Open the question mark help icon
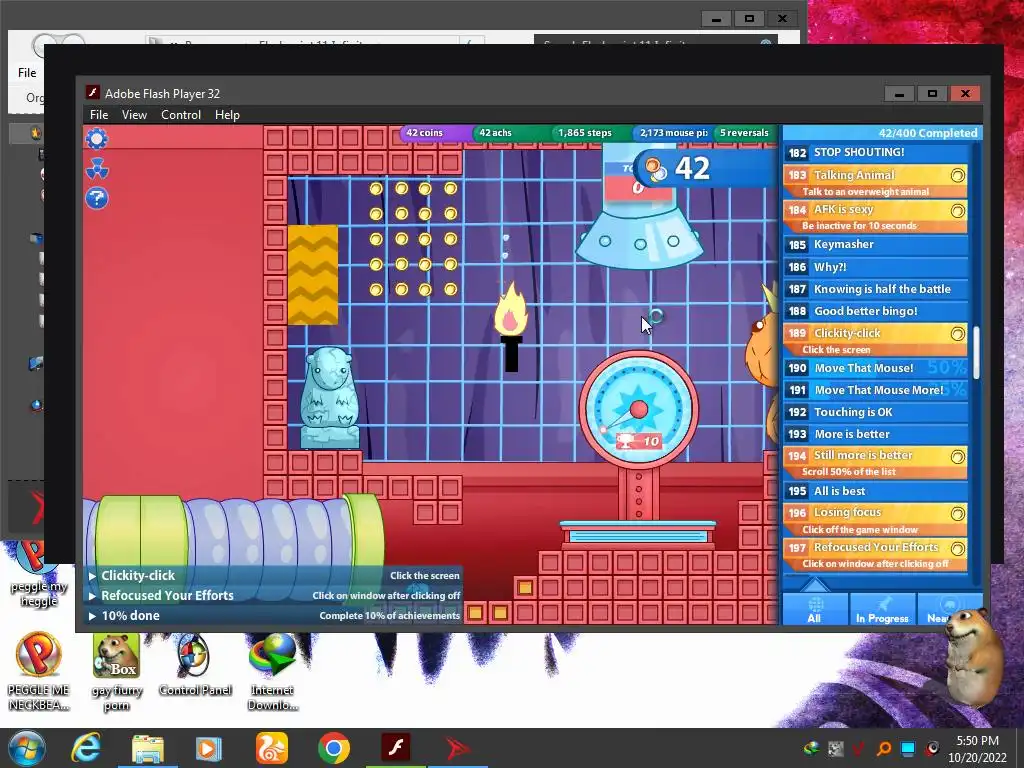Screen dimensions: 1024x768 tap(97, 199)
